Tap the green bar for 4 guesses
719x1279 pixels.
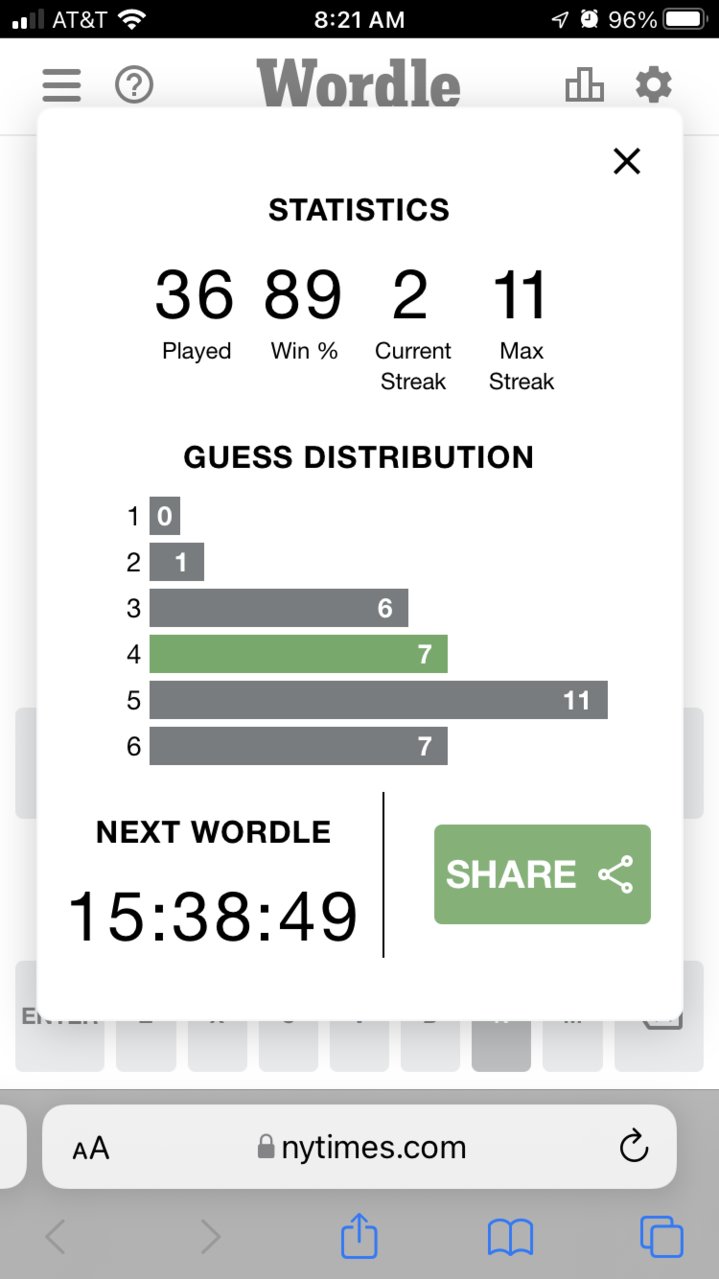[x=298, y=654]
